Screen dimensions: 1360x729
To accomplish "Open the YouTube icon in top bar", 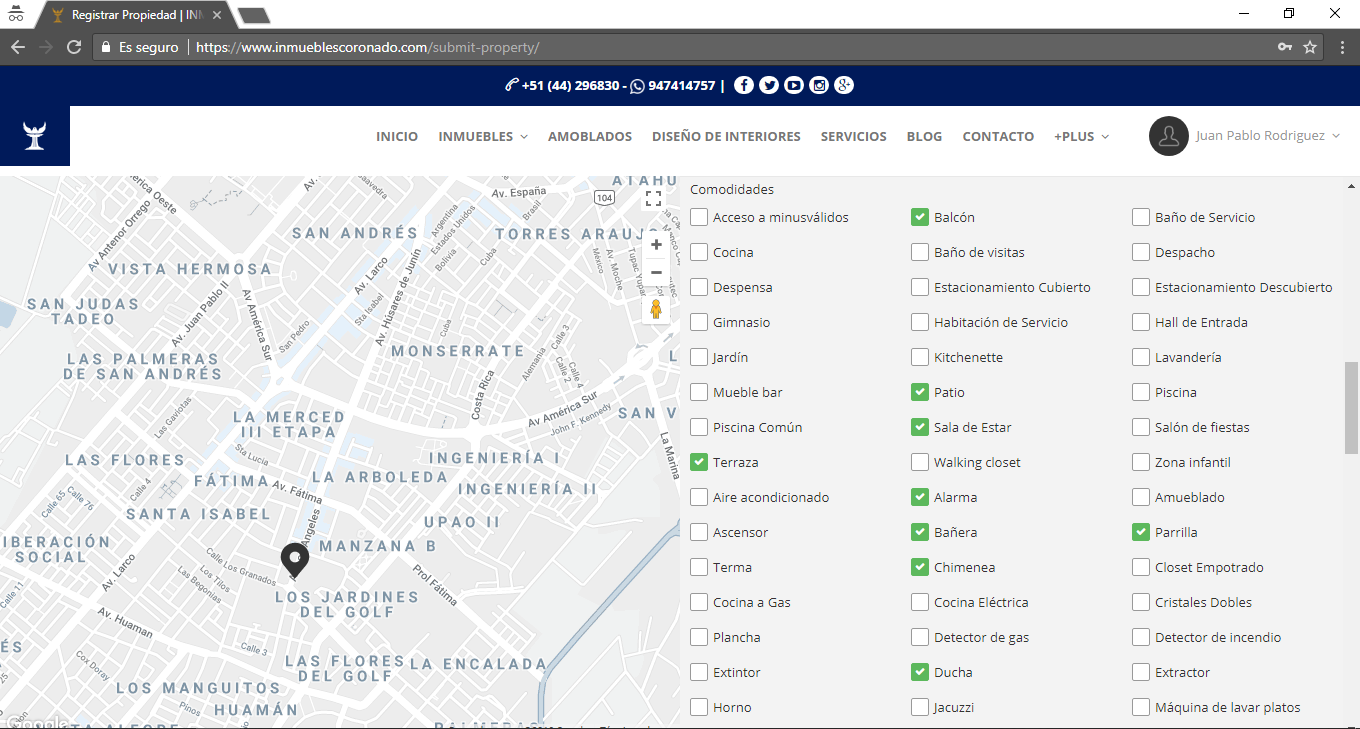I will tap(794, 85).
